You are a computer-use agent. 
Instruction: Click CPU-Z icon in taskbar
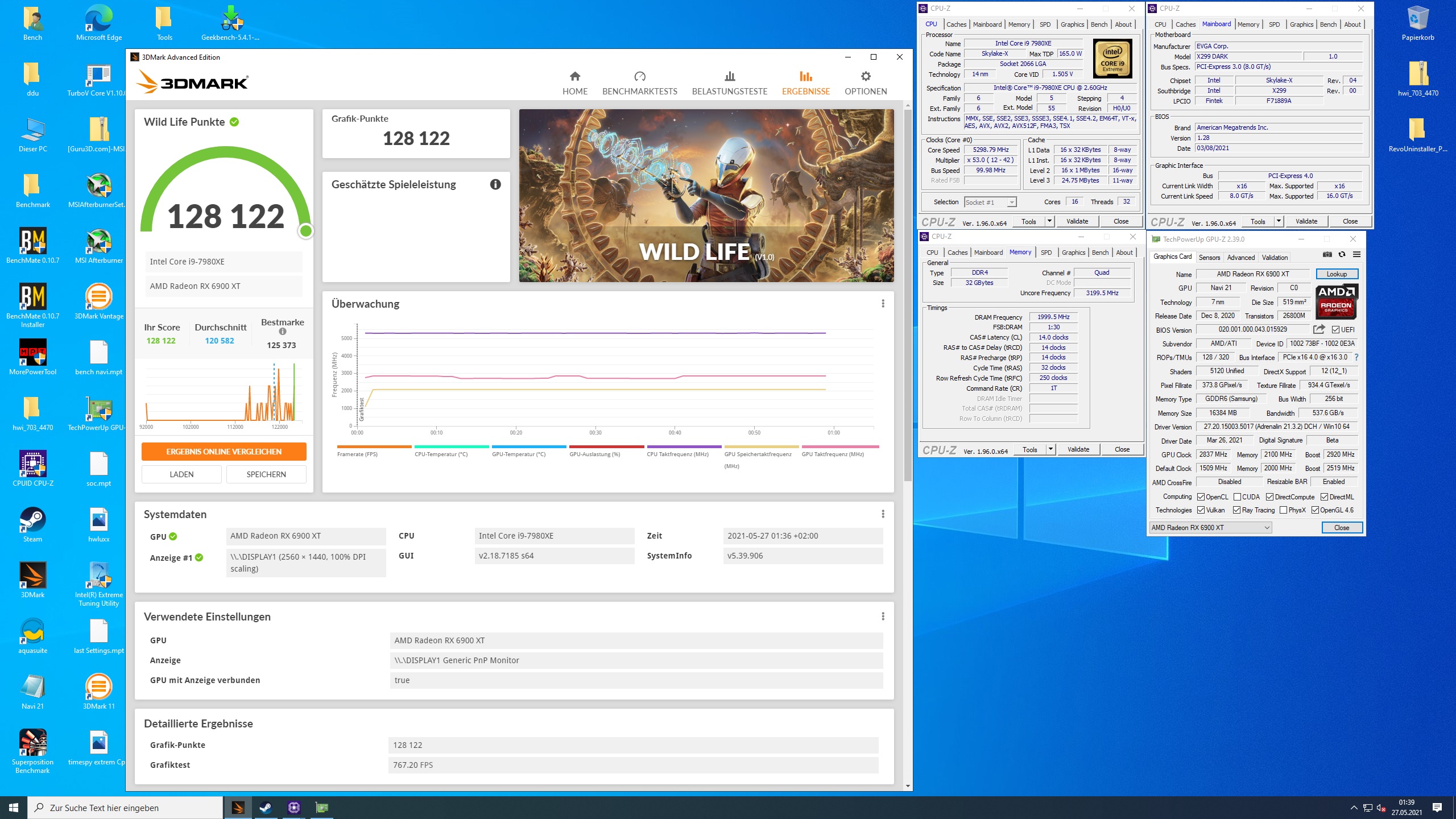(x=293, y=808)
